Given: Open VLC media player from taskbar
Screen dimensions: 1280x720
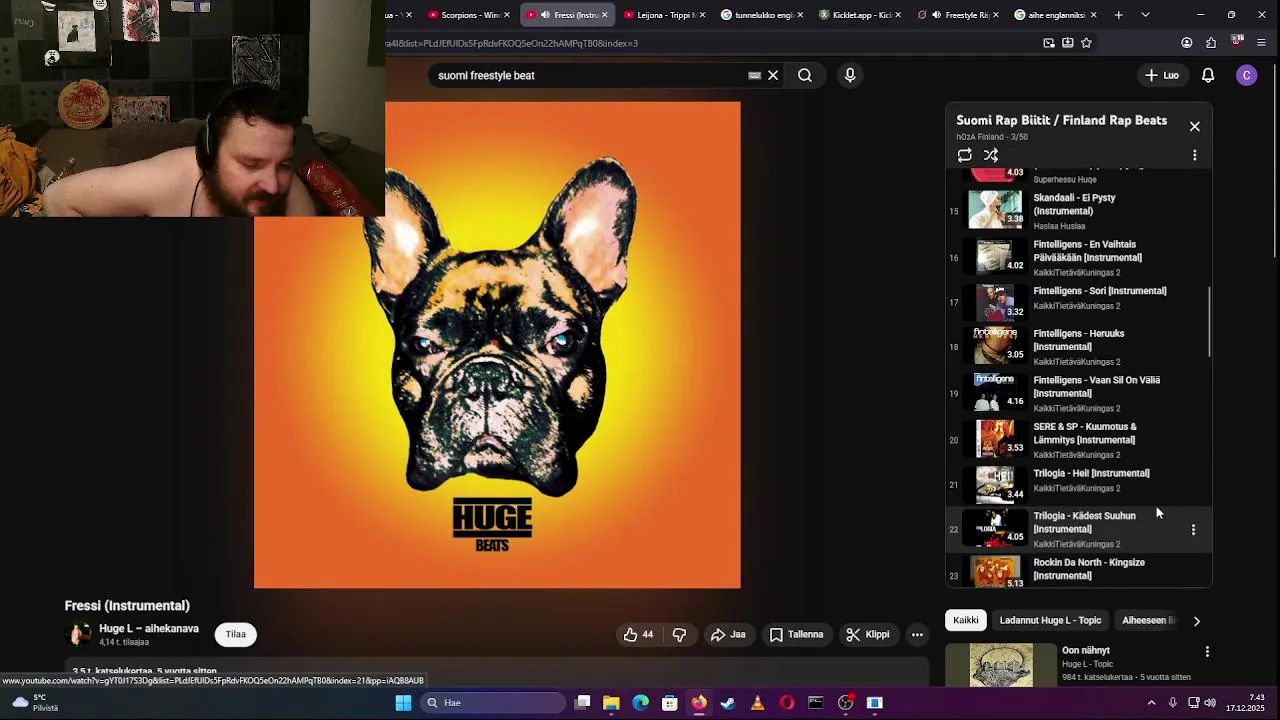Looking at the screenshot, I should pyautogui.click(x=757, y=703).
